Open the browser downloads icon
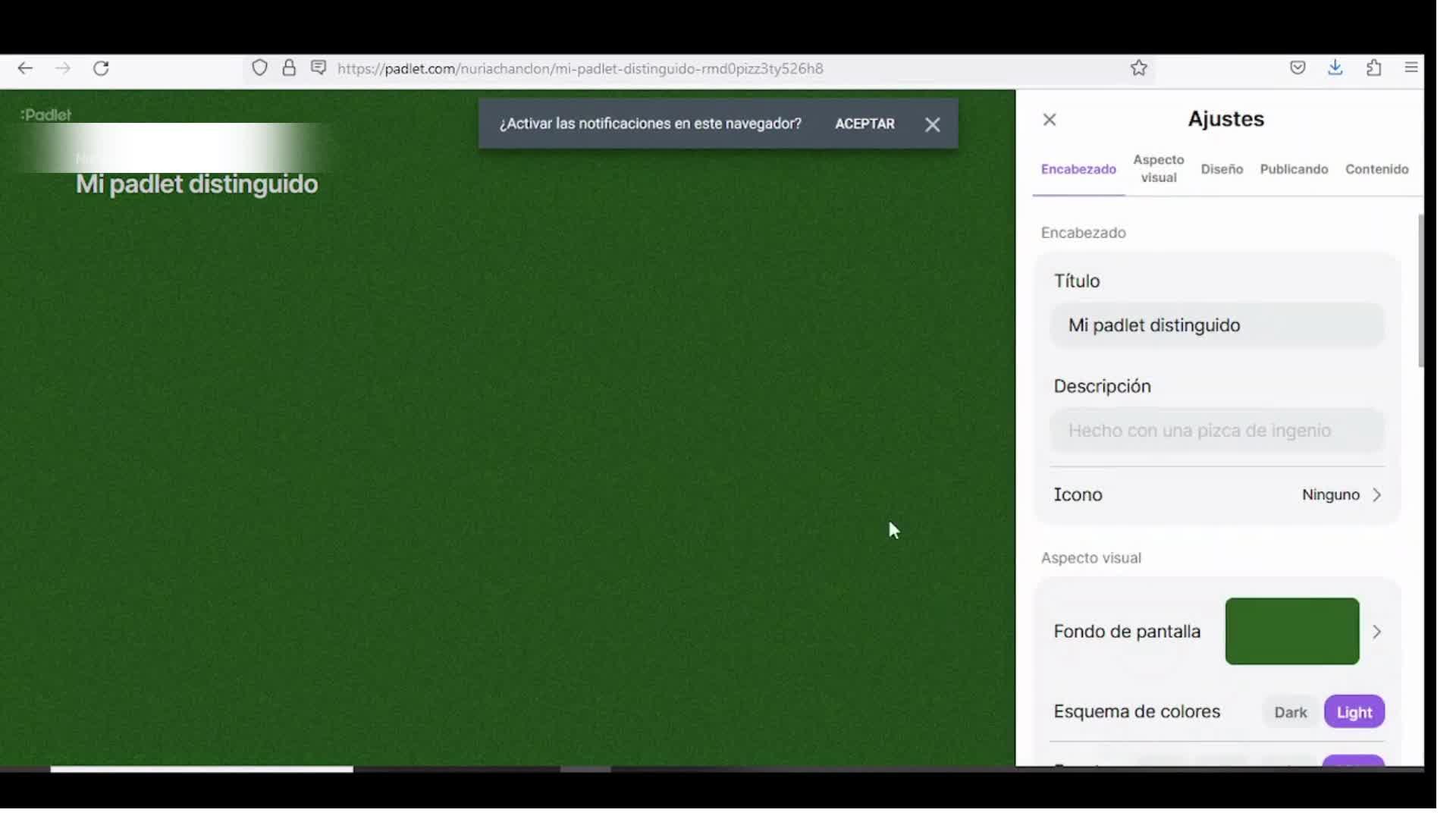Image resolution: width=1456 pixels, height=819 pixels. click(1335, 68)
